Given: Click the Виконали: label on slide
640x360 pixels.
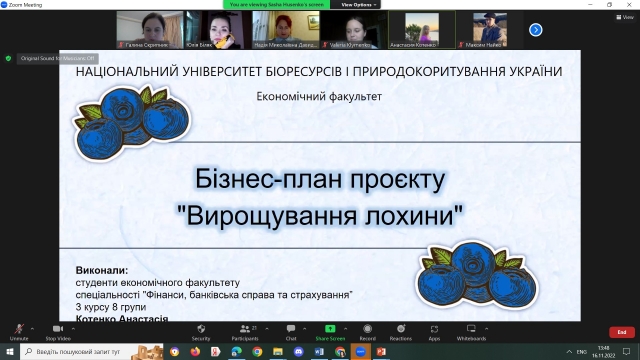Looking at the screenshot, I should 102,270.
